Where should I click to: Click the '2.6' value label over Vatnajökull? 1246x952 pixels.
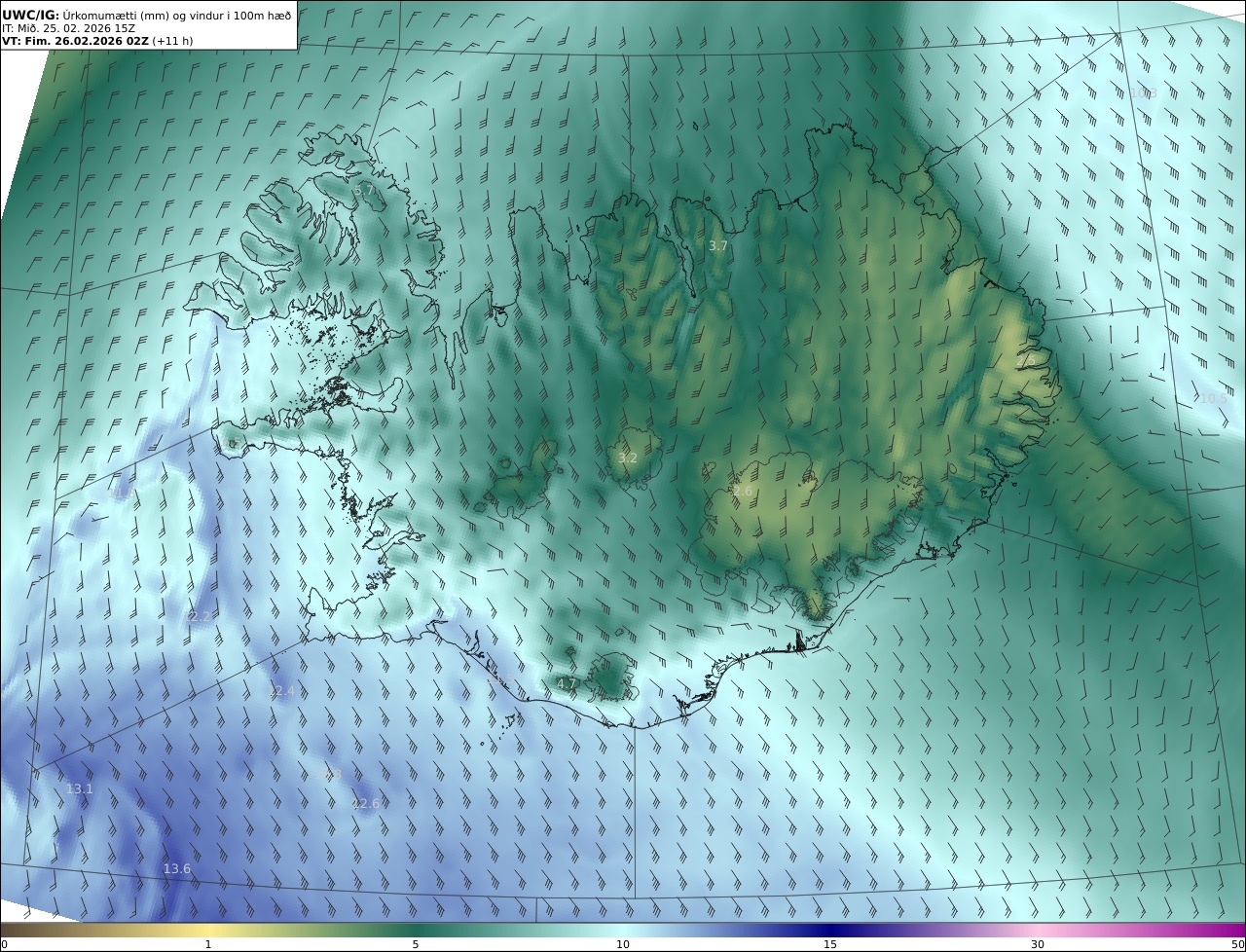click(x=742, y=492)
